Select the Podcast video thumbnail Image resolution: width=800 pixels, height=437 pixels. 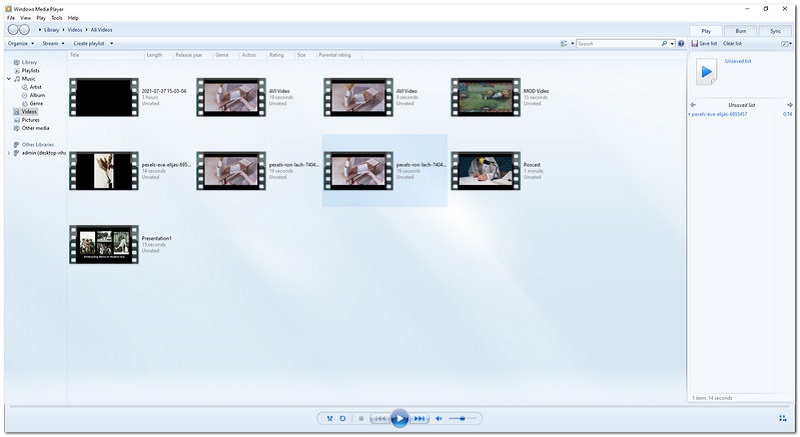click(486, 171)
